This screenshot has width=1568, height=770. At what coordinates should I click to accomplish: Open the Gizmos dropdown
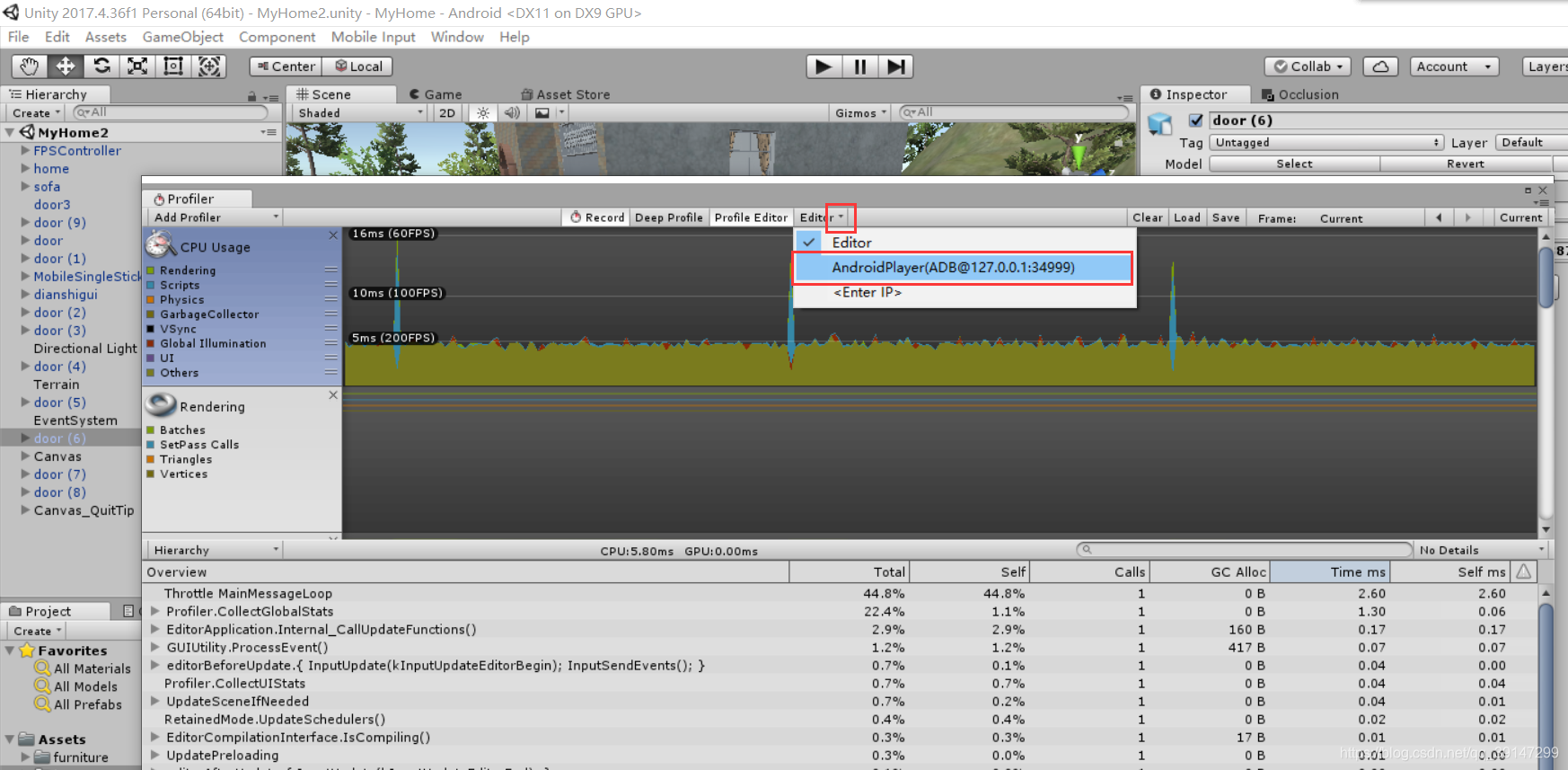pos(860,113)
